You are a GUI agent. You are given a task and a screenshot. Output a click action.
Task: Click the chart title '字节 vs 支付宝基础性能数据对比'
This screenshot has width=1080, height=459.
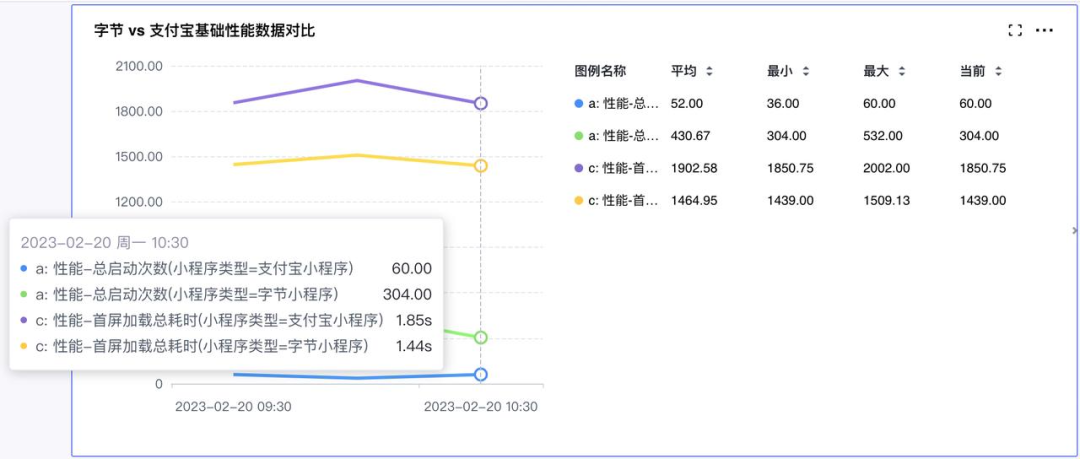point(204,31)
